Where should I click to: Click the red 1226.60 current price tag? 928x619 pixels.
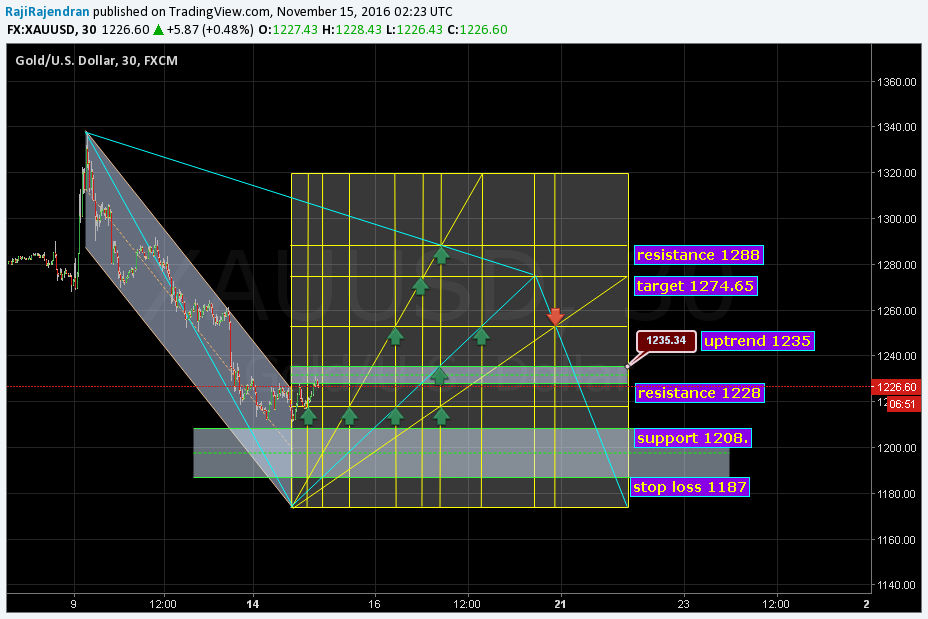pos(896,387)
